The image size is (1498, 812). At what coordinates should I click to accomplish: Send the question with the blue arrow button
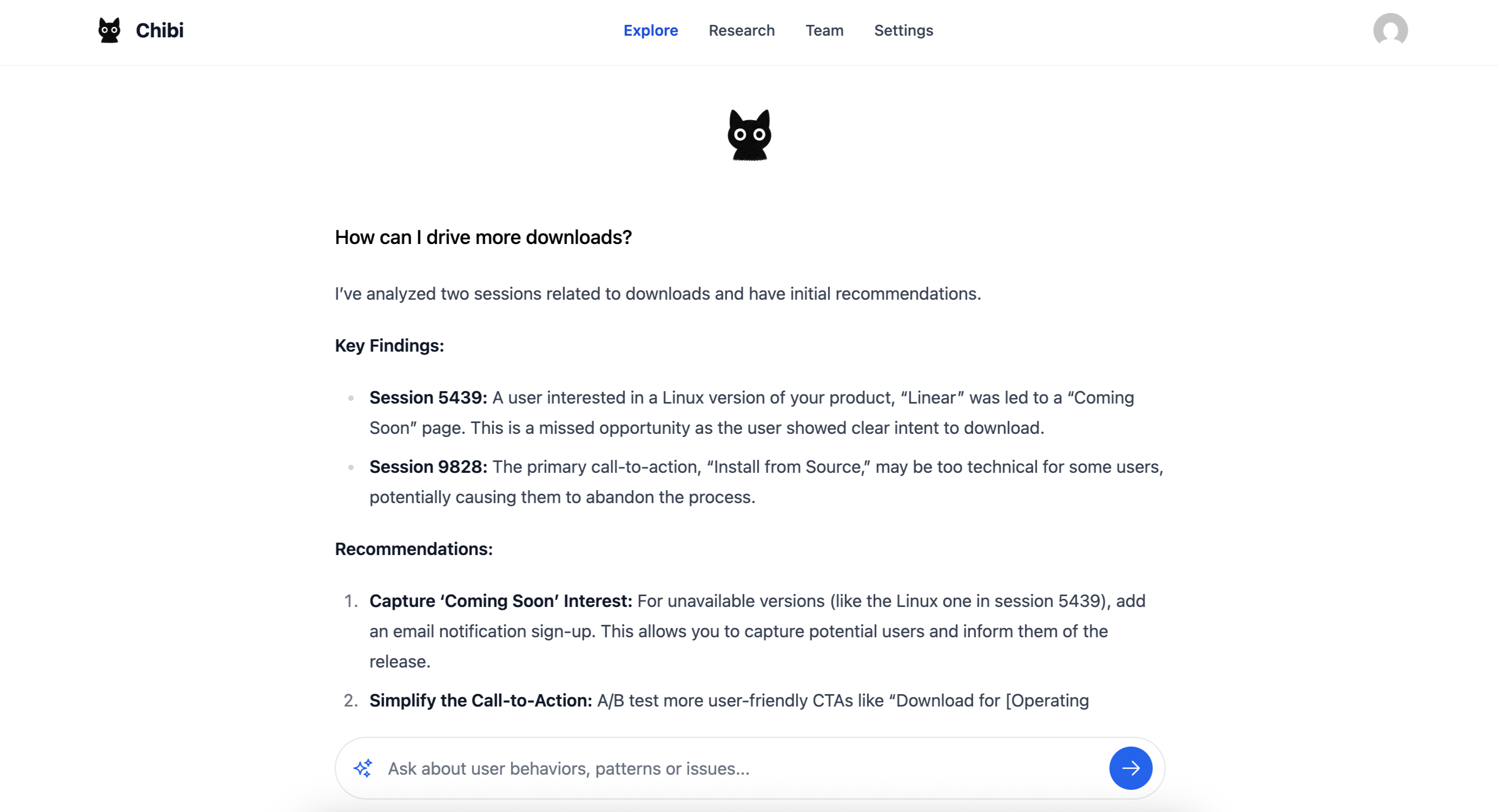click(1131, 768)
